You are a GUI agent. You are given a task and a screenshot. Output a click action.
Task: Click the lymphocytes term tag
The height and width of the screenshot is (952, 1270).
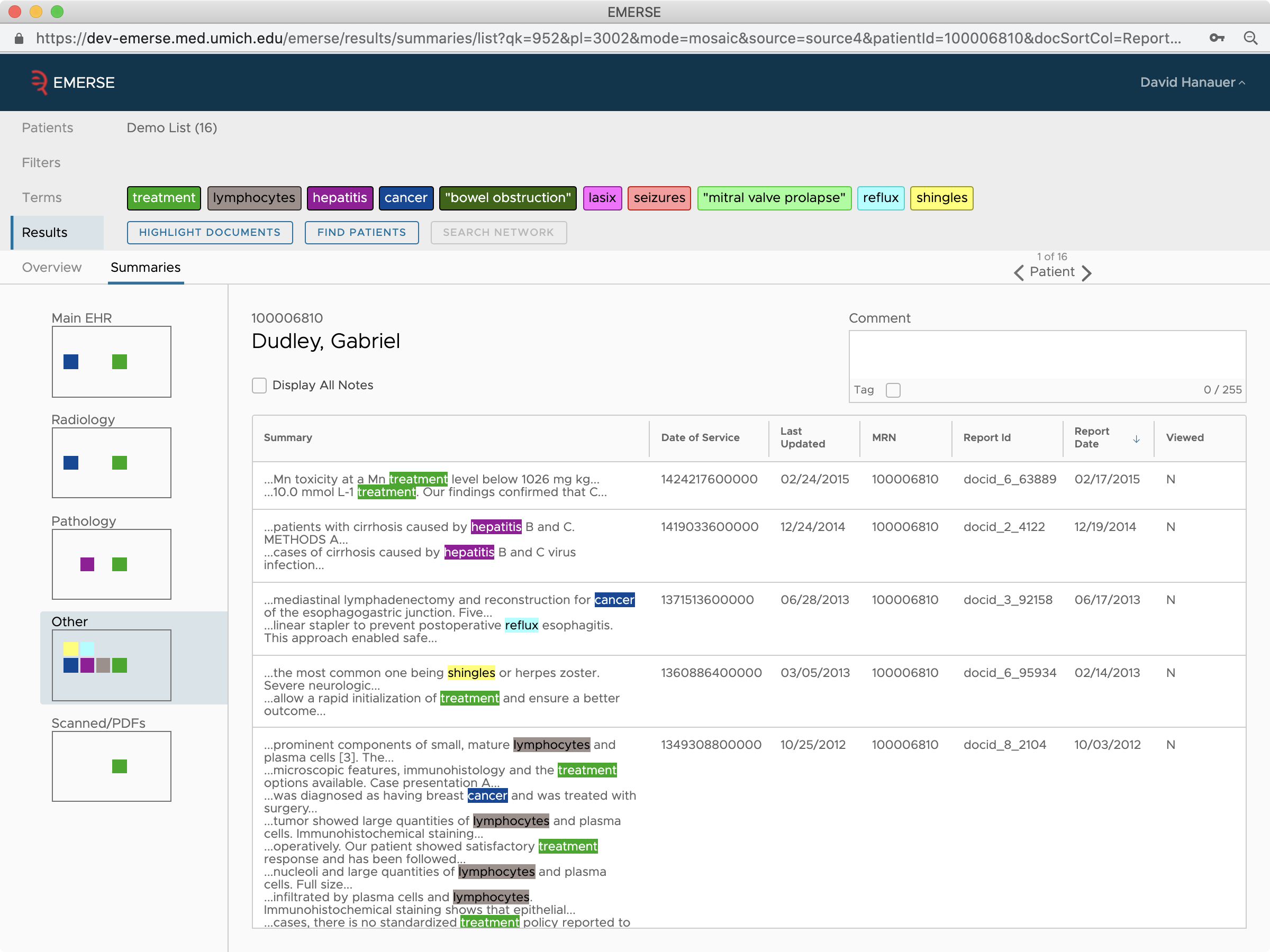(254, 198)
